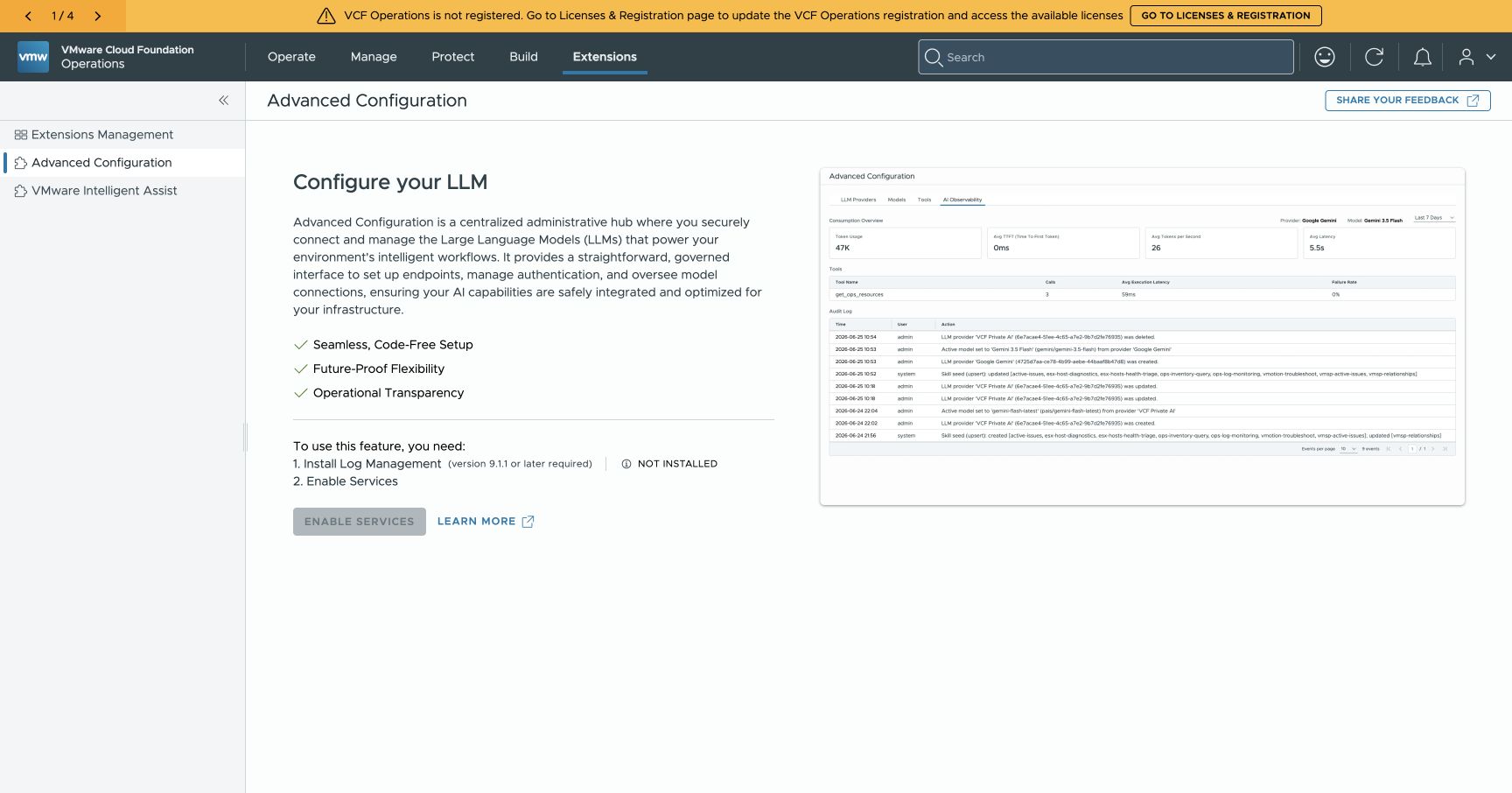Click into the Search field
The image size is (1512, 793).
point(1106,57)
